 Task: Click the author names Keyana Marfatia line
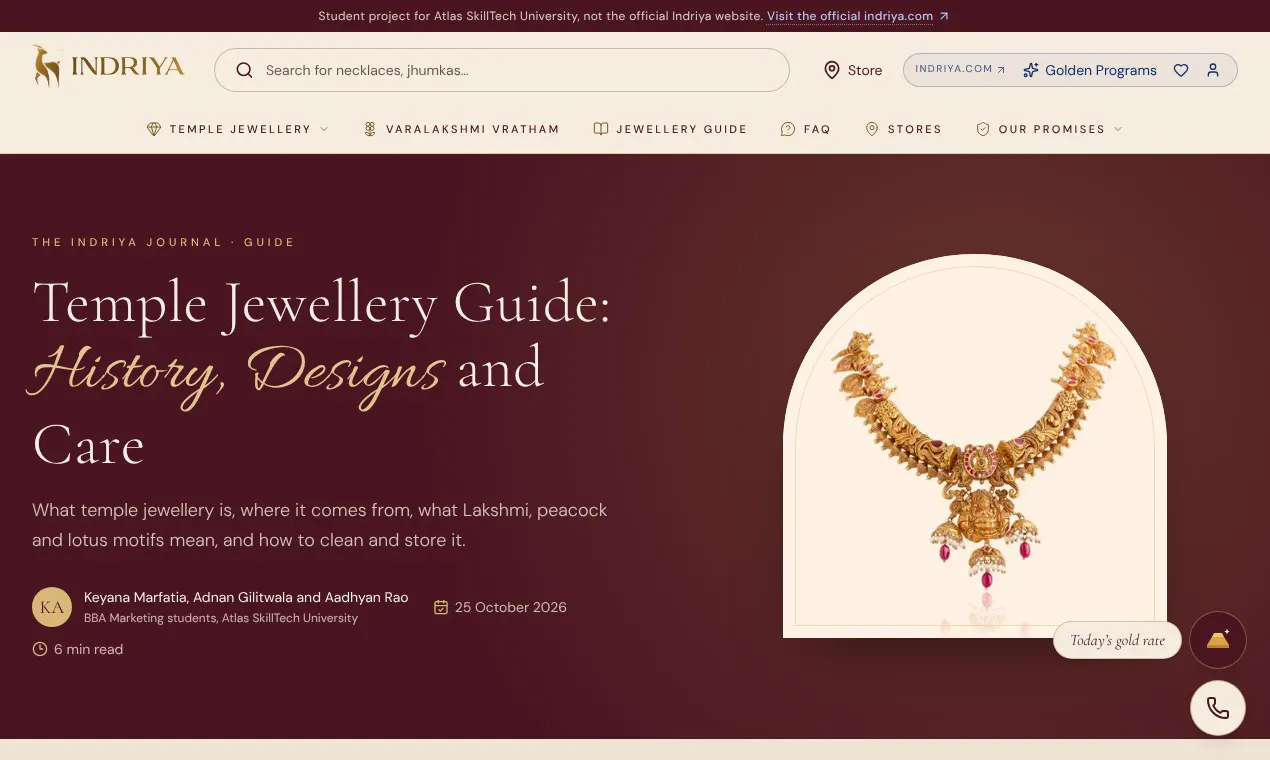pyautogui.click(x=246, y=597)
